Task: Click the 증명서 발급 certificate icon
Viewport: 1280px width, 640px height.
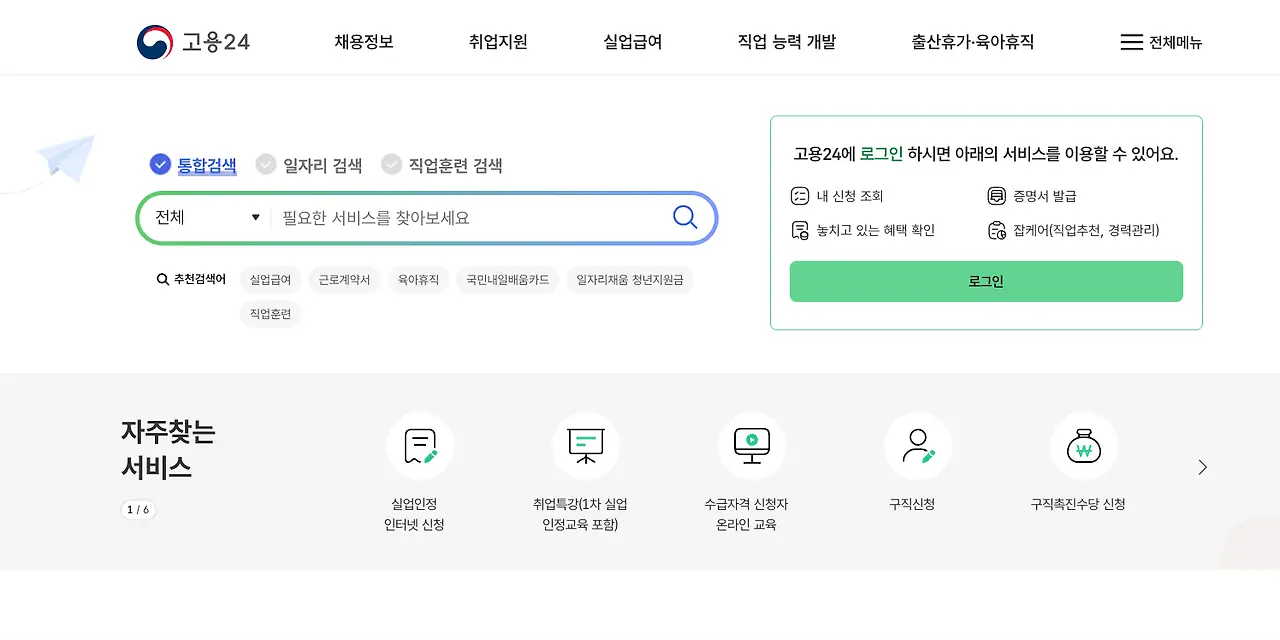Action: [x=996, y=196]
